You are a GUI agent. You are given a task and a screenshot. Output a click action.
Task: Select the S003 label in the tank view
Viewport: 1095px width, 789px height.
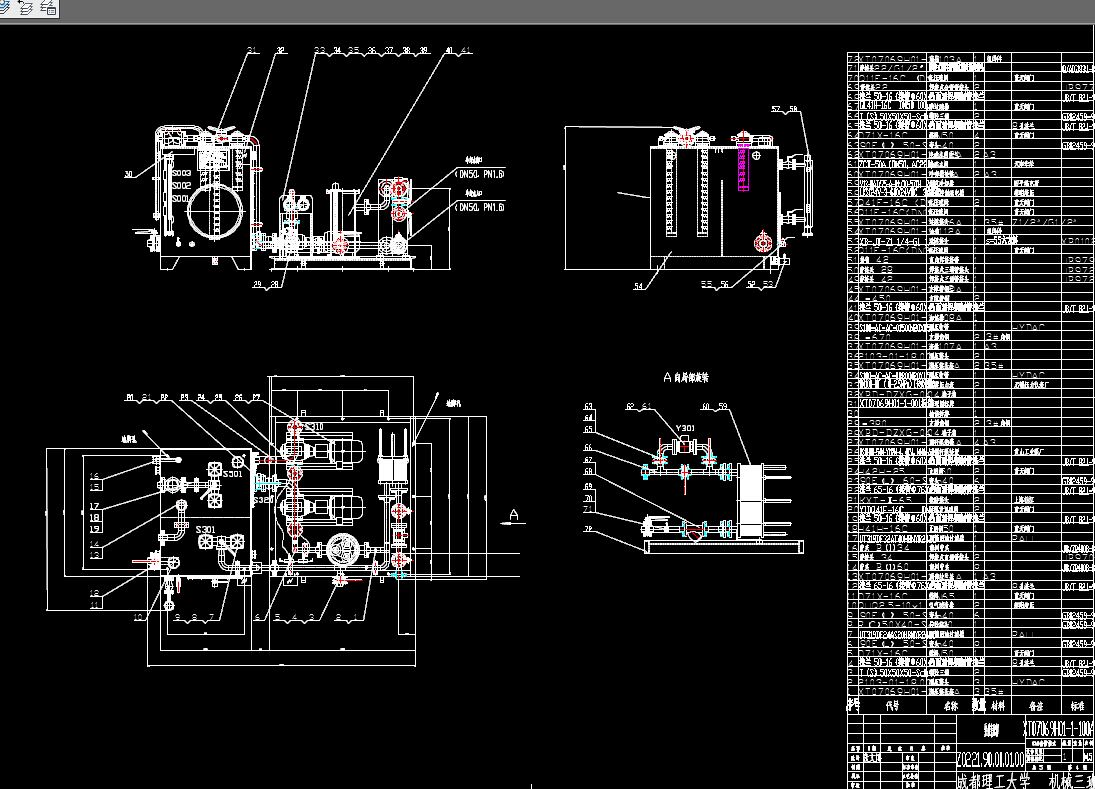(182, 173)
